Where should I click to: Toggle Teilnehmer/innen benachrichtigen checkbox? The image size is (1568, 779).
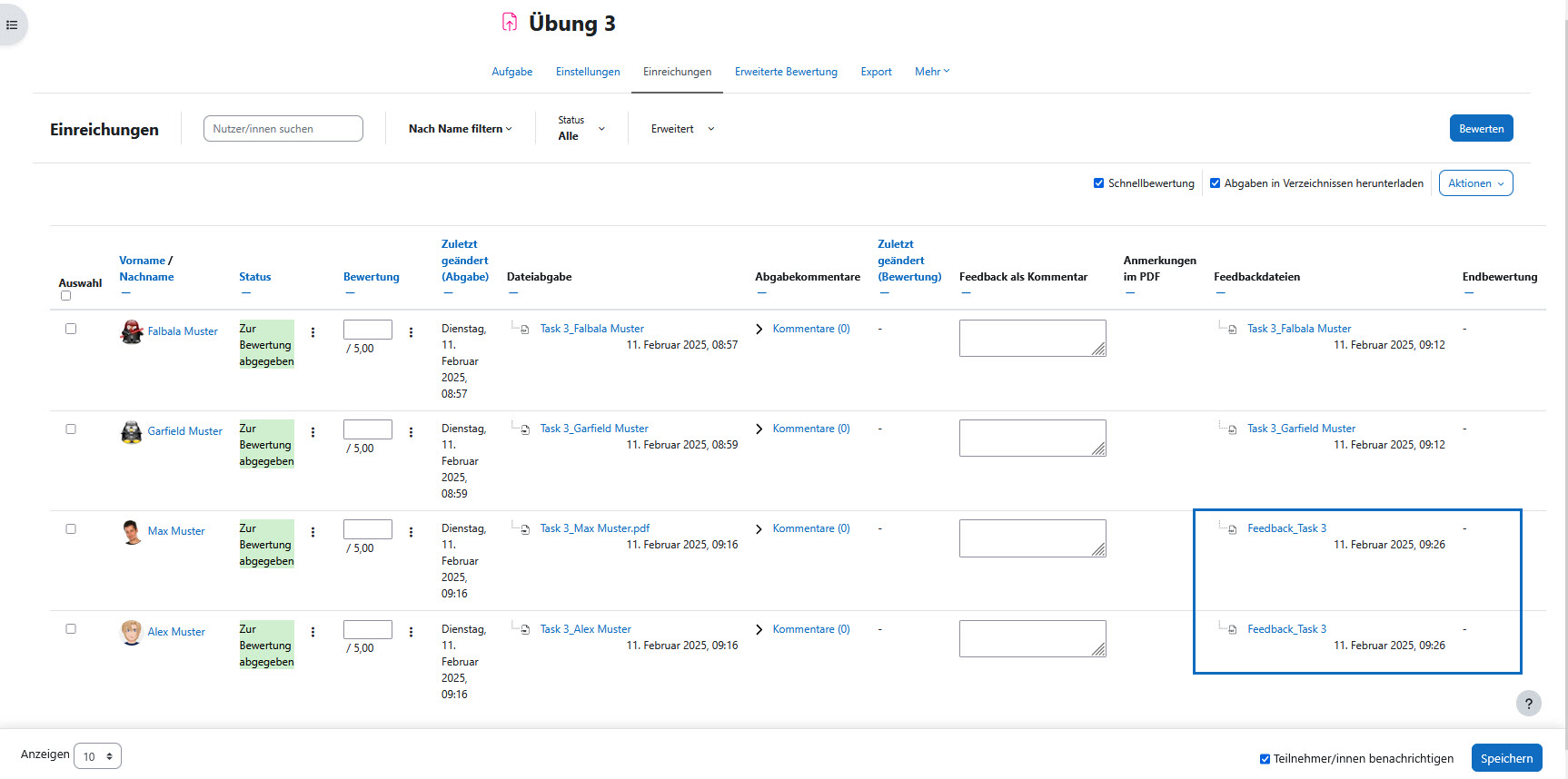click(x=1265, y=759)
